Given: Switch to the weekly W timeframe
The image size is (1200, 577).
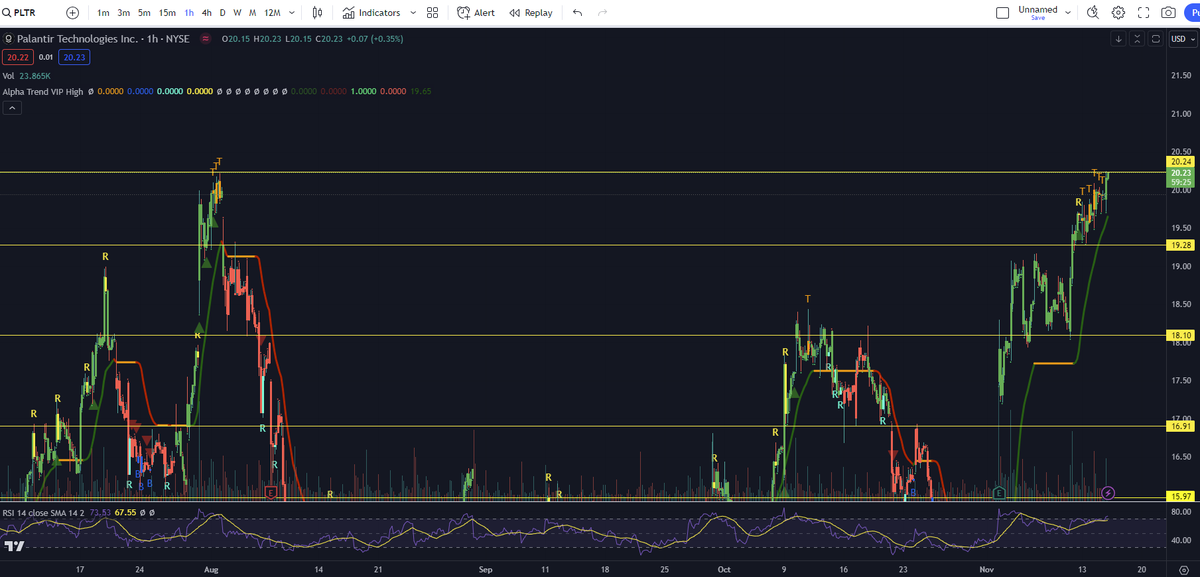Looking at the screenshot, I should pos(237,13).
